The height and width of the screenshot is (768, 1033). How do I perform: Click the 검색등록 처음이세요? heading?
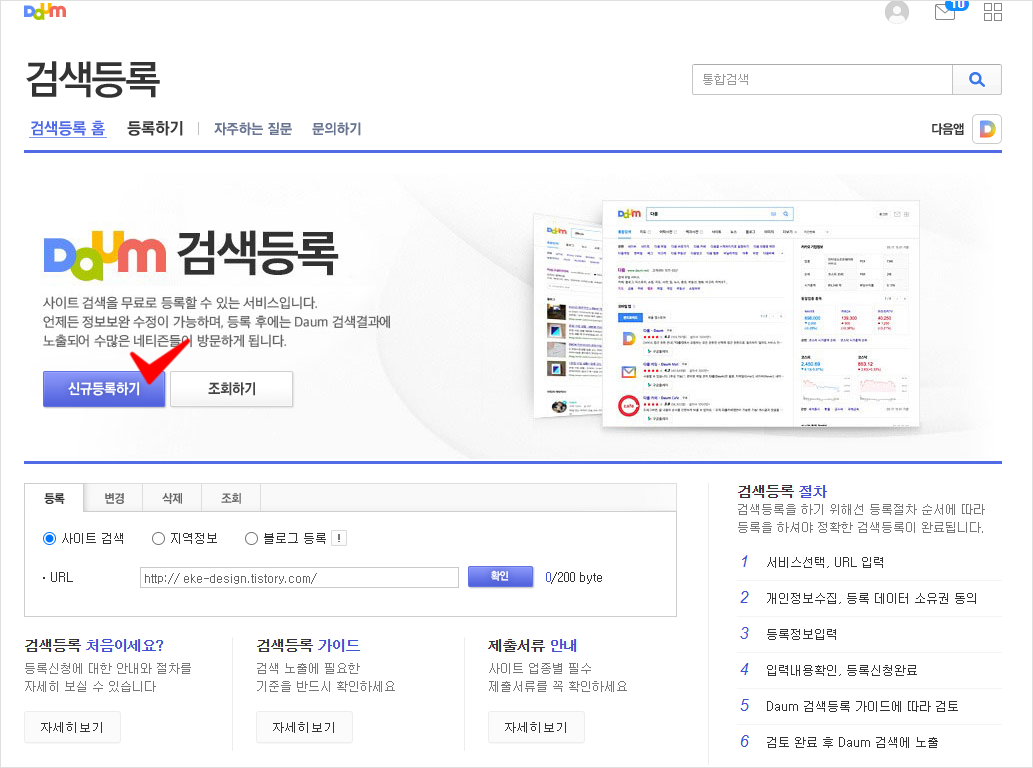coord(94,645)
